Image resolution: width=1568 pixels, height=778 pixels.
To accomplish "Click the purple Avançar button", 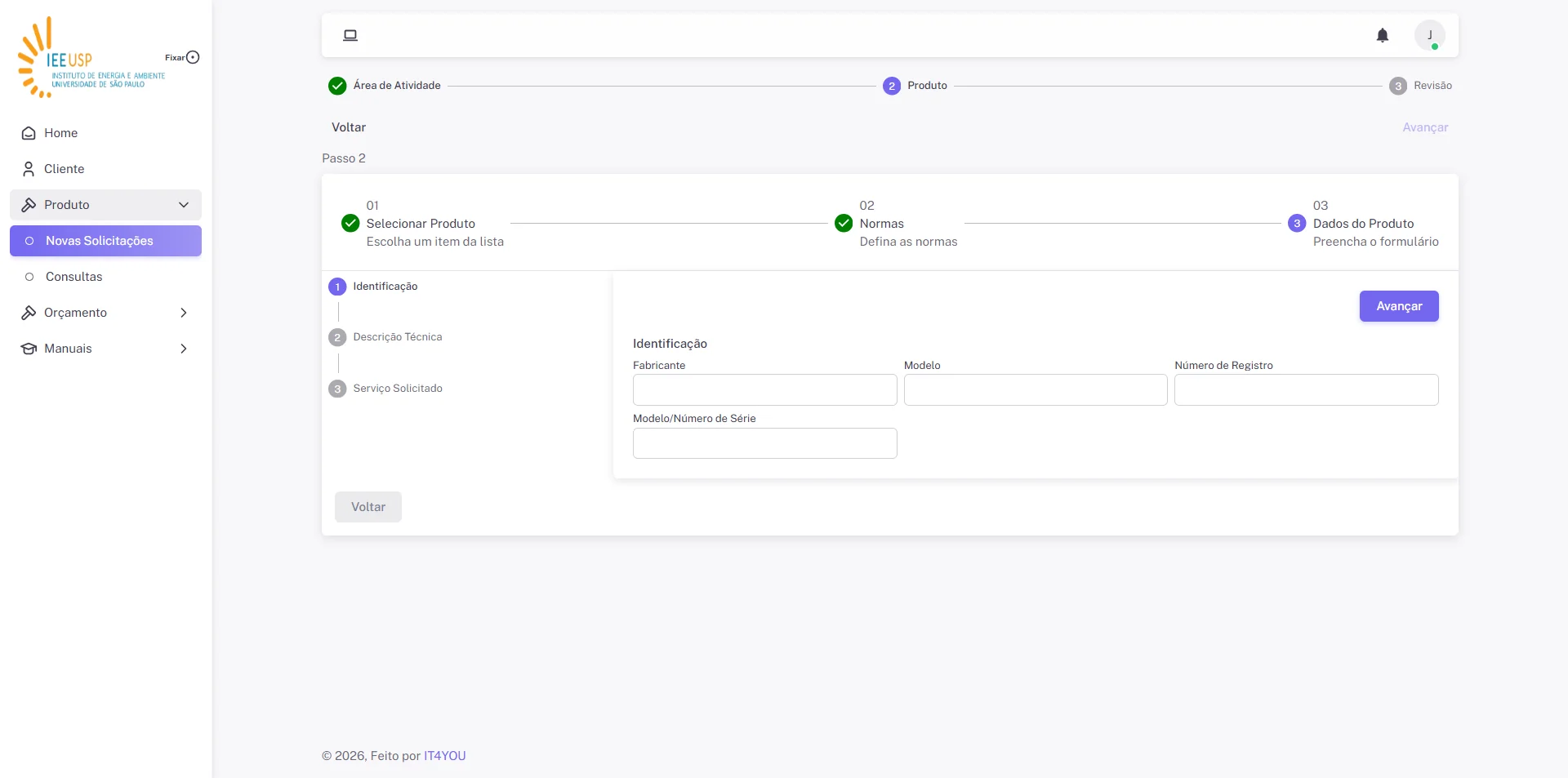I will click(x=1399, y=306).
